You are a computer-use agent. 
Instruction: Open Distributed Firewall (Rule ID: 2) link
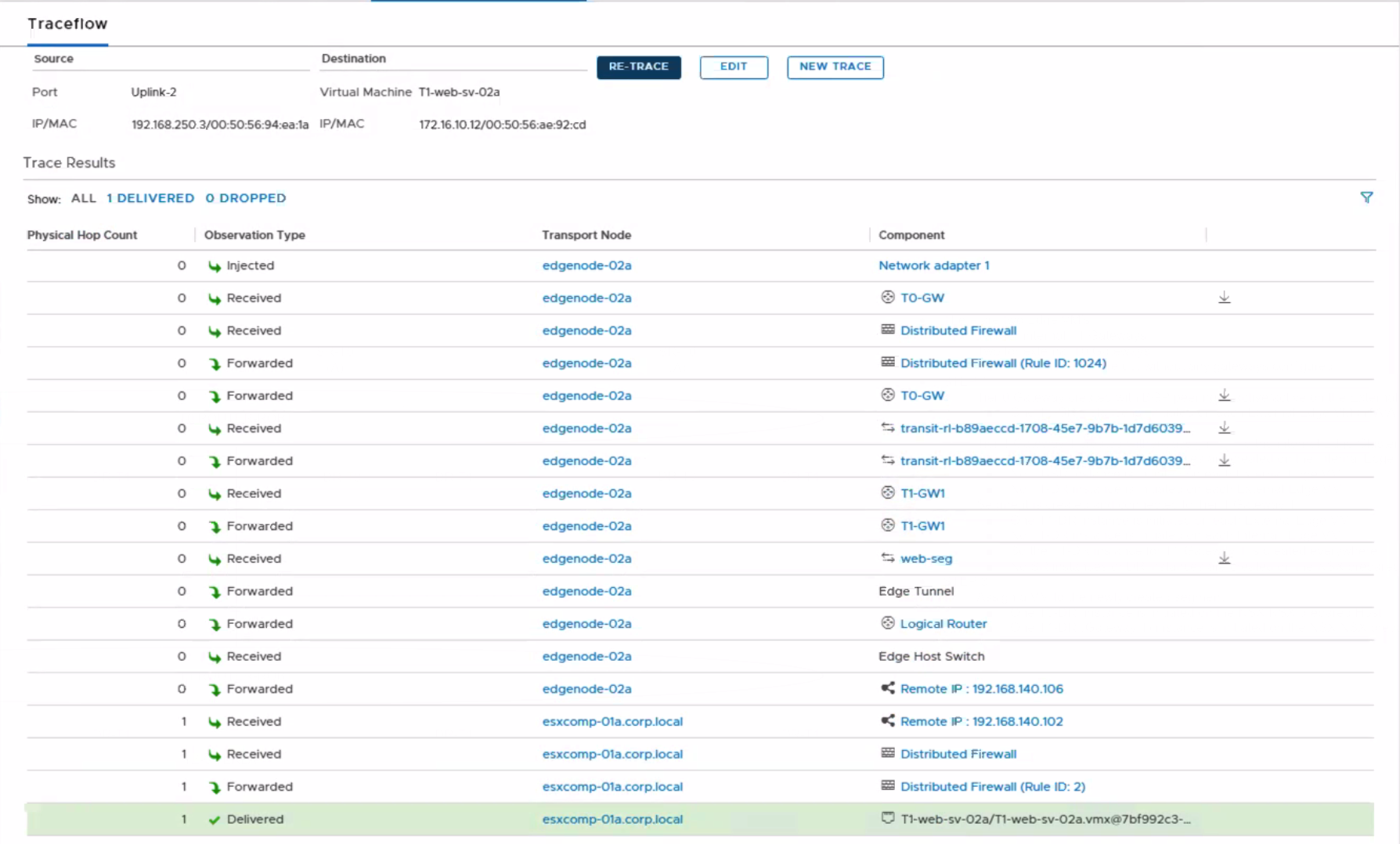click(992, 787)
